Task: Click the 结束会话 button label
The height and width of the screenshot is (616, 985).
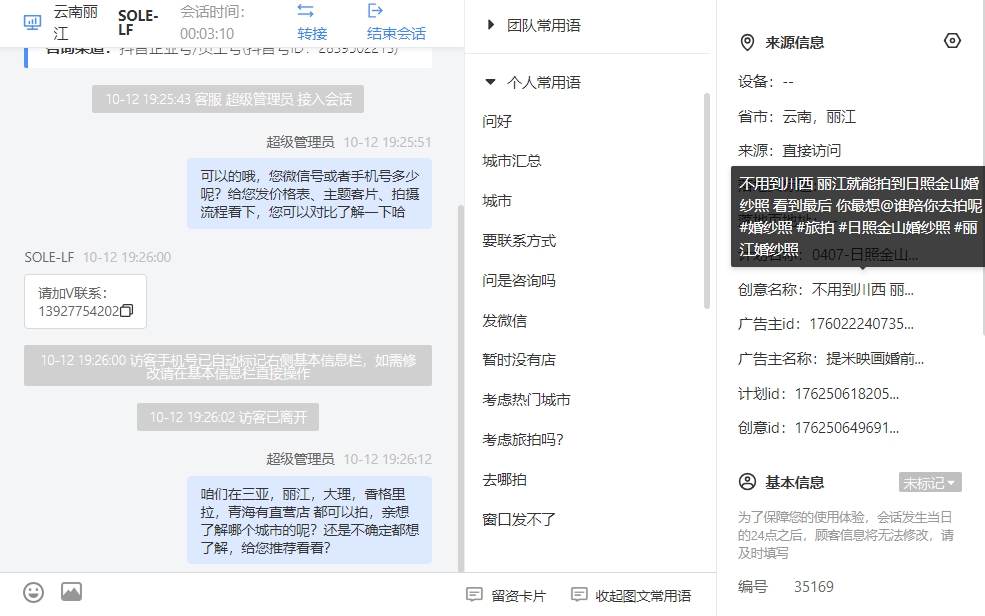Action: (396, 33)
